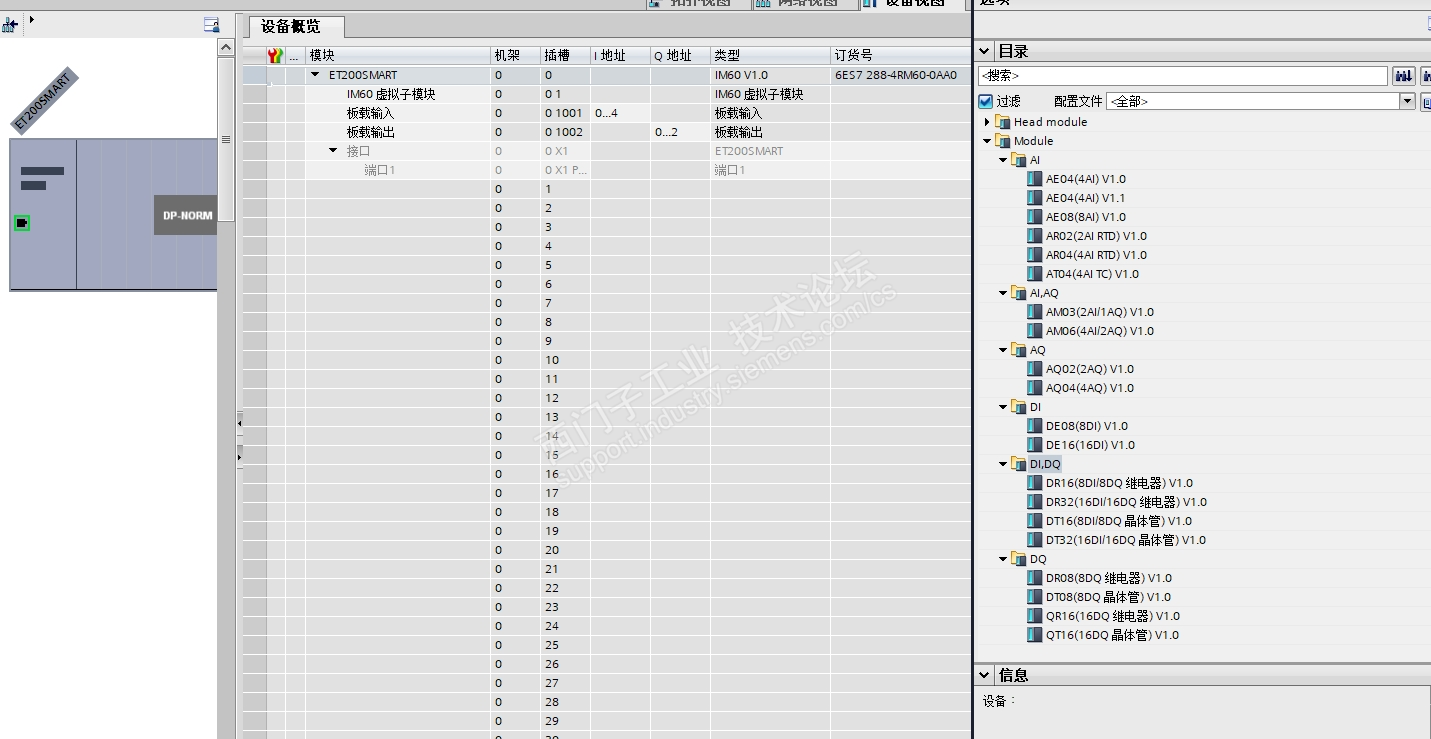Sort by the I 地址 column header
1431x739 pixels.
point(620,56)
